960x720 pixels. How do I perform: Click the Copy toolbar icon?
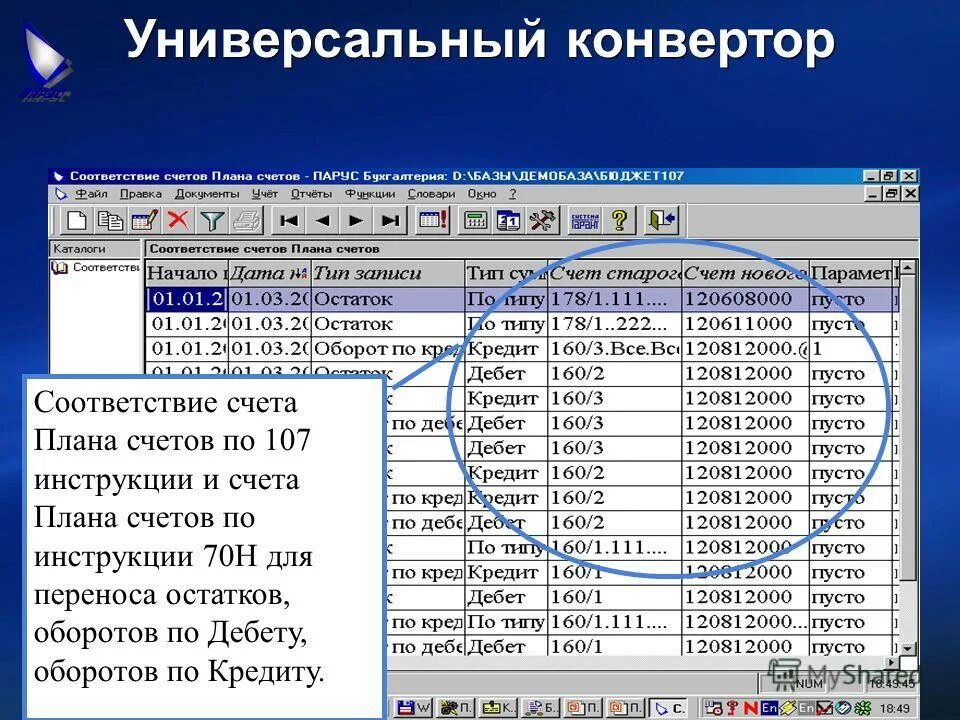112,220
